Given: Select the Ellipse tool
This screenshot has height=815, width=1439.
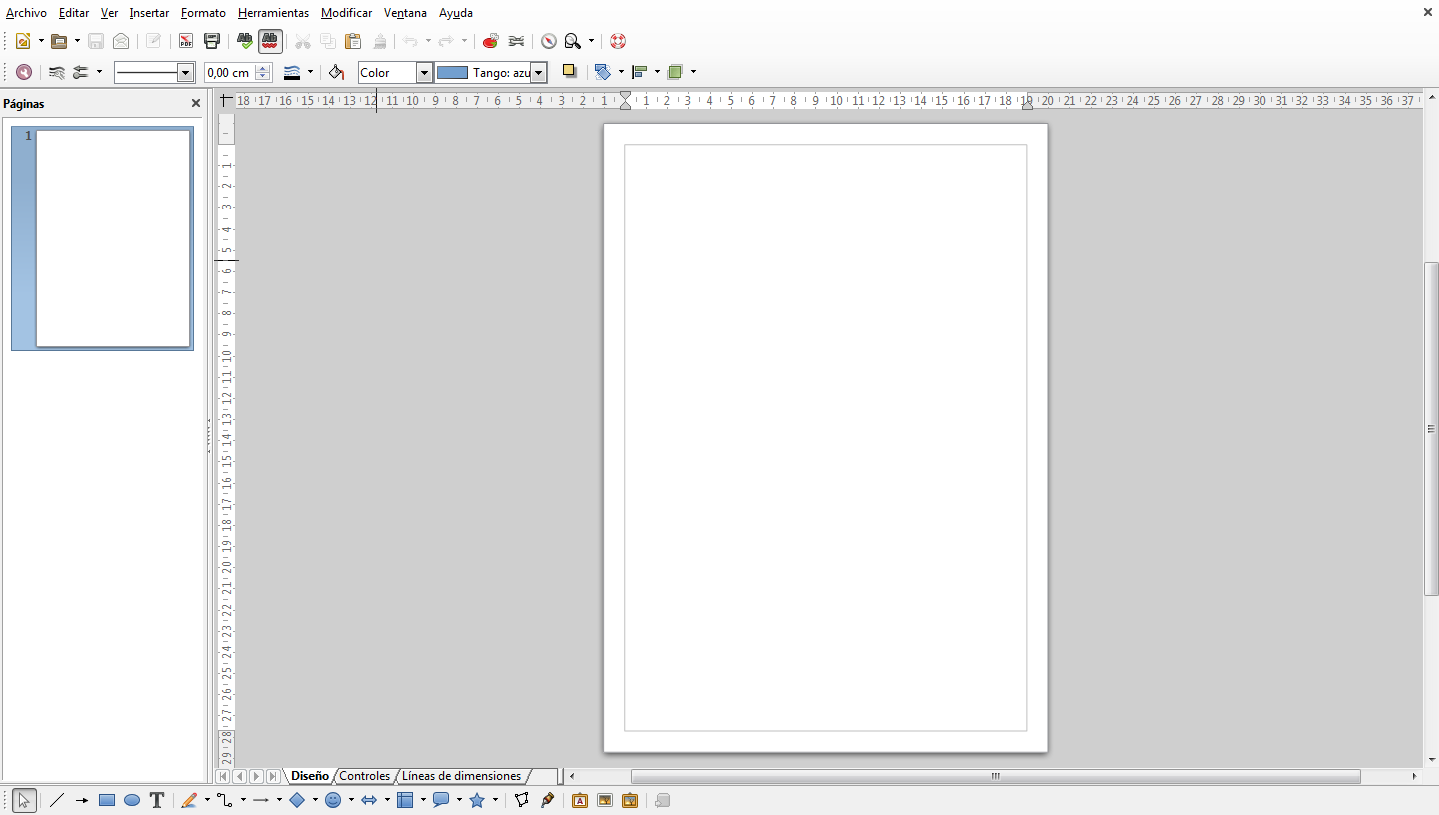Looking at the screenshot, I should pos(131,800).
